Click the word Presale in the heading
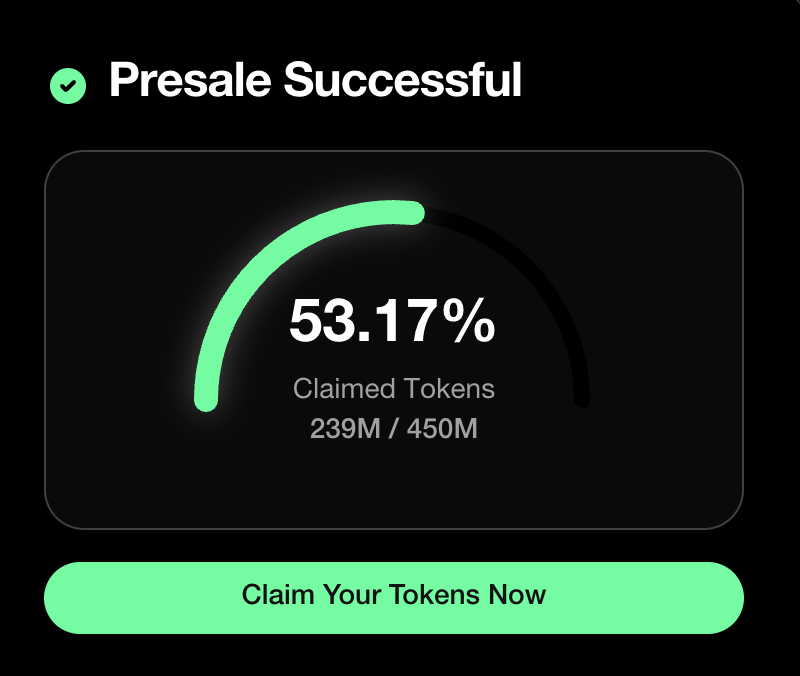Screen dimensions: 800x676 click(190, 80)
